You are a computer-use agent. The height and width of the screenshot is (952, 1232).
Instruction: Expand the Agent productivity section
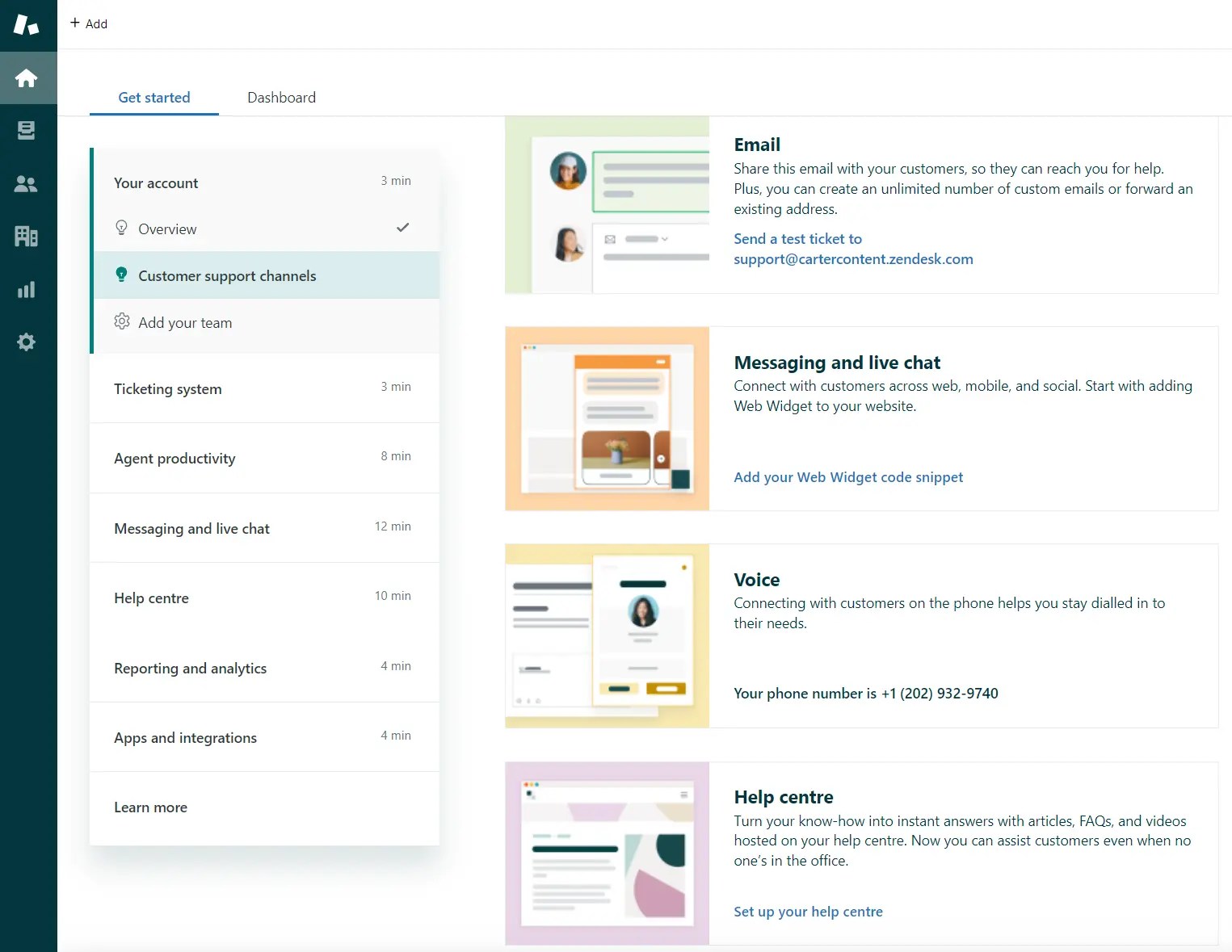pos(174,458)
